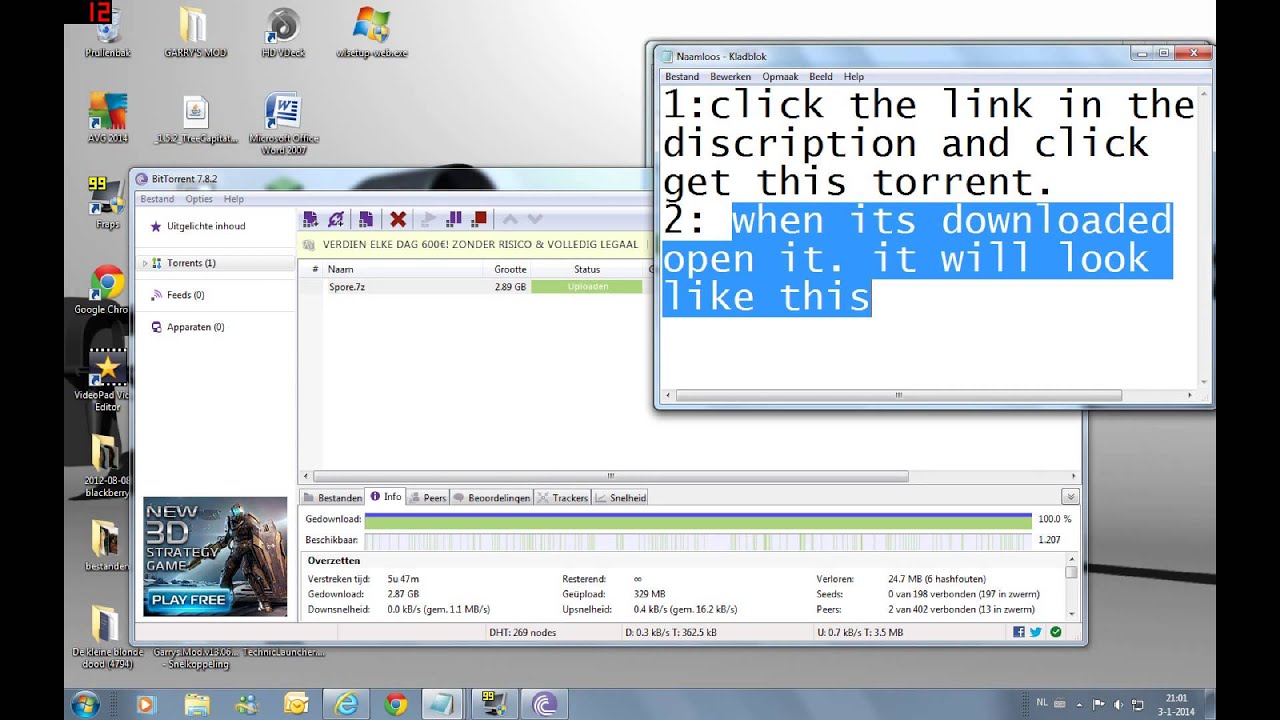Remove the torrent with the red X icon

click(x=398, y=219)
